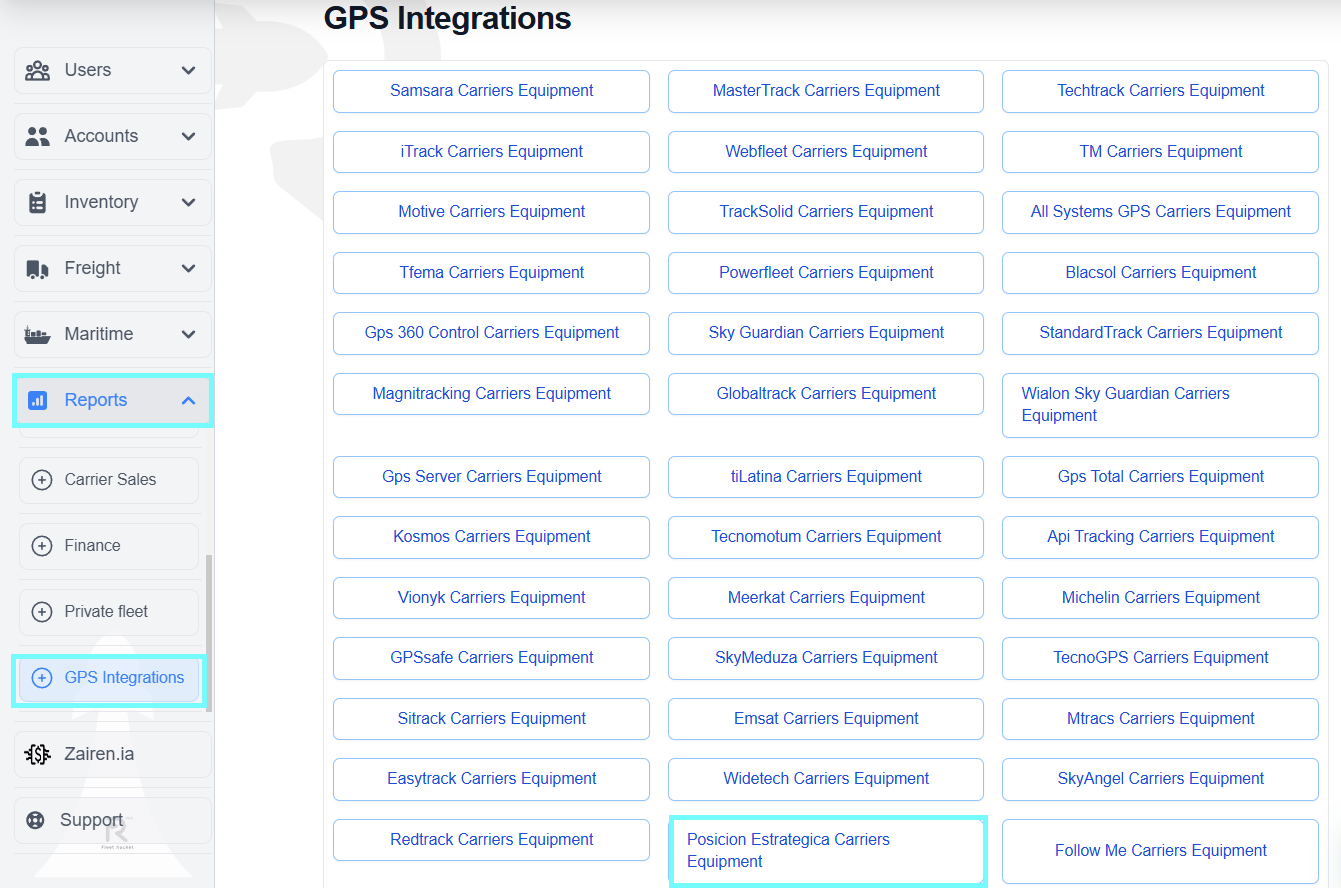Open Samsara Carriers Equipment
This screenshot has height=888, width=1341.
click(x=491, y=91)
